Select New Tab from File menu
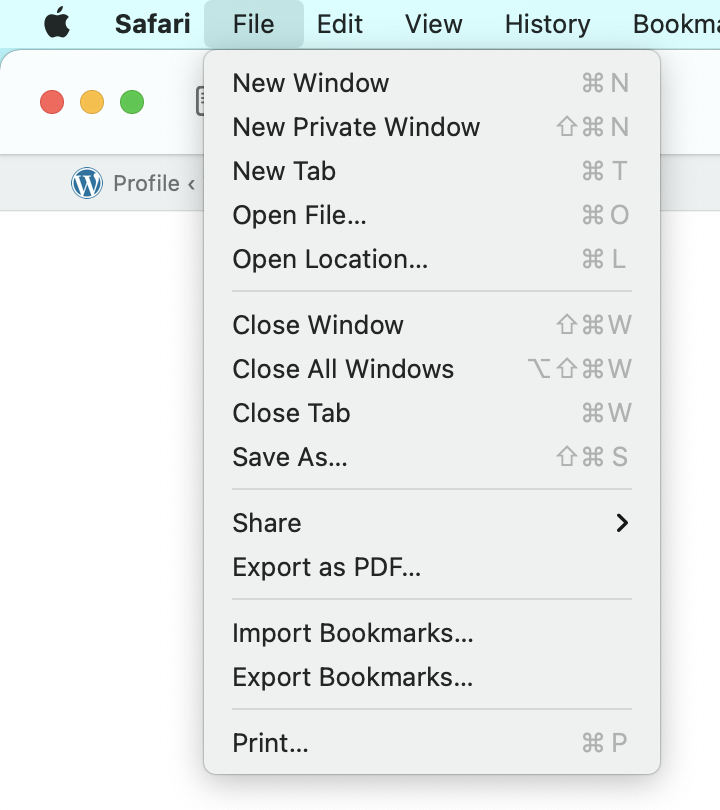Viewport: 720px width, 810px height. point(432,171)
